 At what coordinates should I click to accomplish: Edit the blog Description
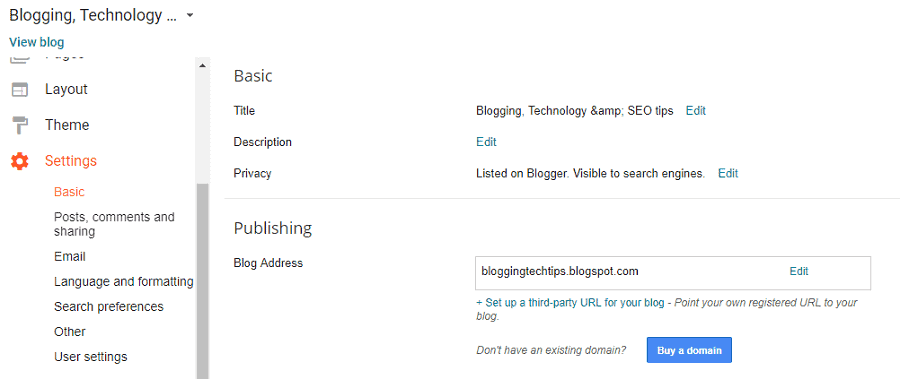(486, 142)
